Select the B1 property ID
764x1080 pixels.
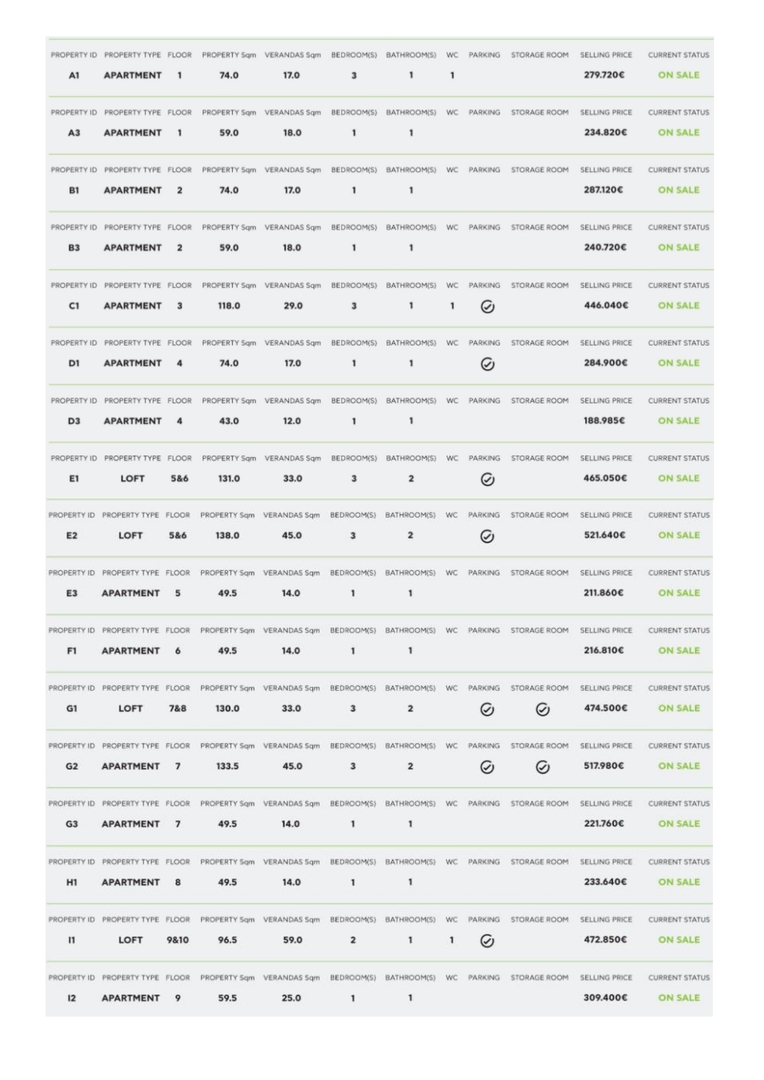[x=73, y=190]
